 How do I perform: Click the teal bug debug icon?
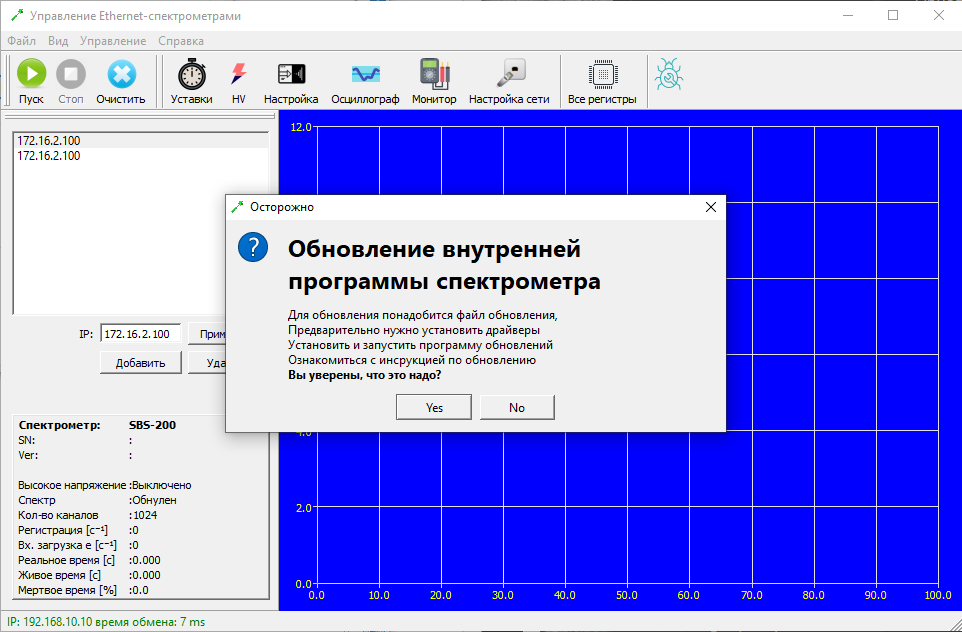pyautogui.click(x=668, y=74)
